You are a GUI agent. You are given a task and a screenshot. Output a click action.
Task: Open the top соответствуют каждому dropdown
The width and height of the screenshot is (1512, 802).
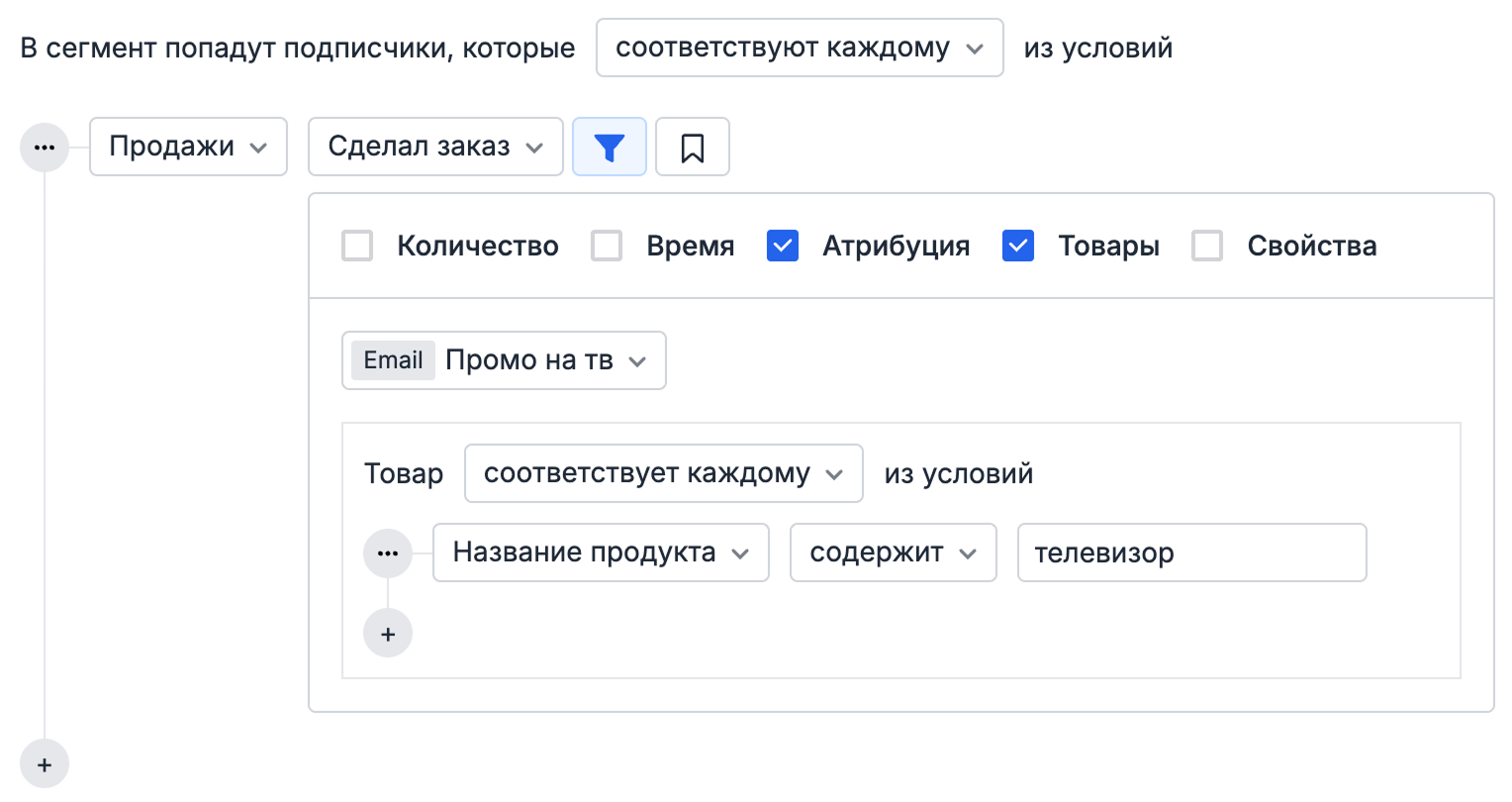click(x=800, y=47)
